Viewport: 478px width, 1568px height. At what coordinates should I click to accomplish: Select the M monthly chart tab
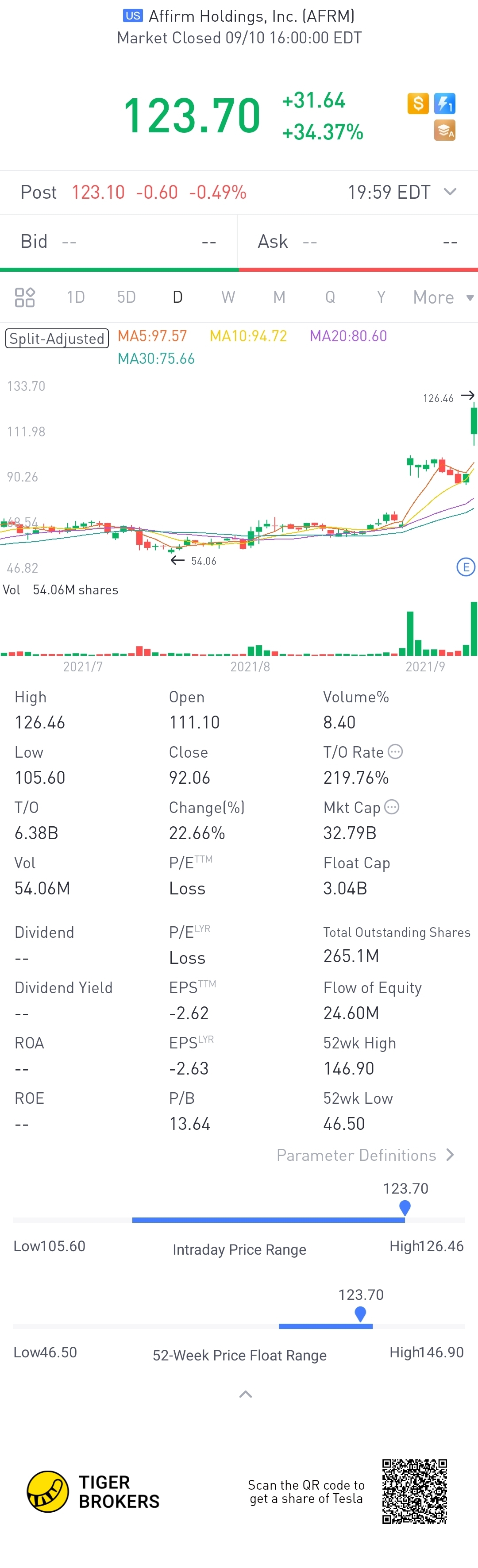279,297
